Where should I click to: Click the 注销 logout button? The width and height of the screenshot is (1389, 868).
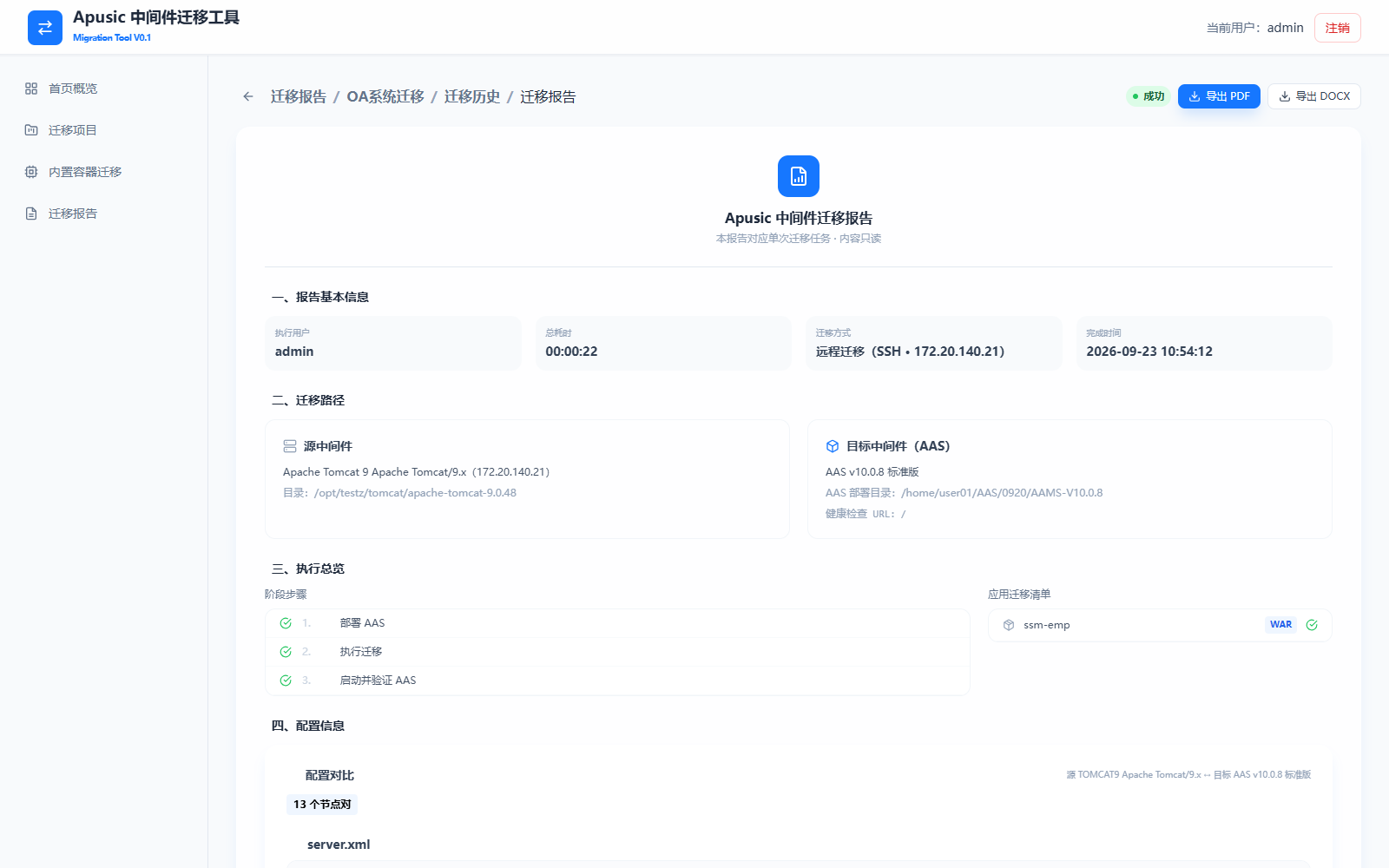click(1337, 28)
